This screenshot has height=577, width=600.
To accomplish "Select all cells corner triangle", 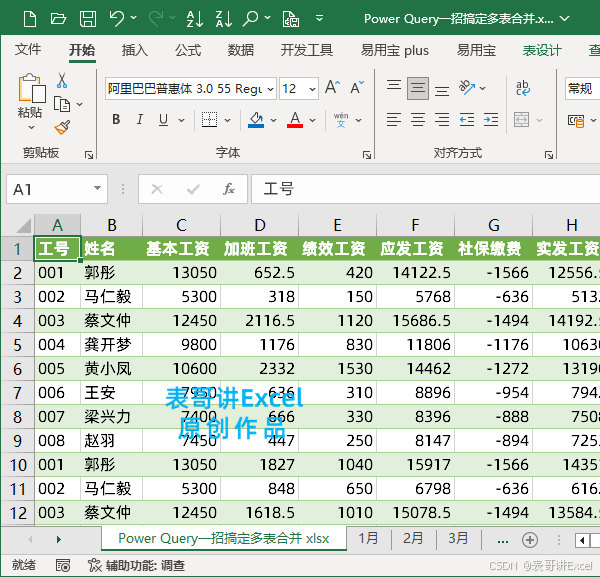I will point(23,226).
